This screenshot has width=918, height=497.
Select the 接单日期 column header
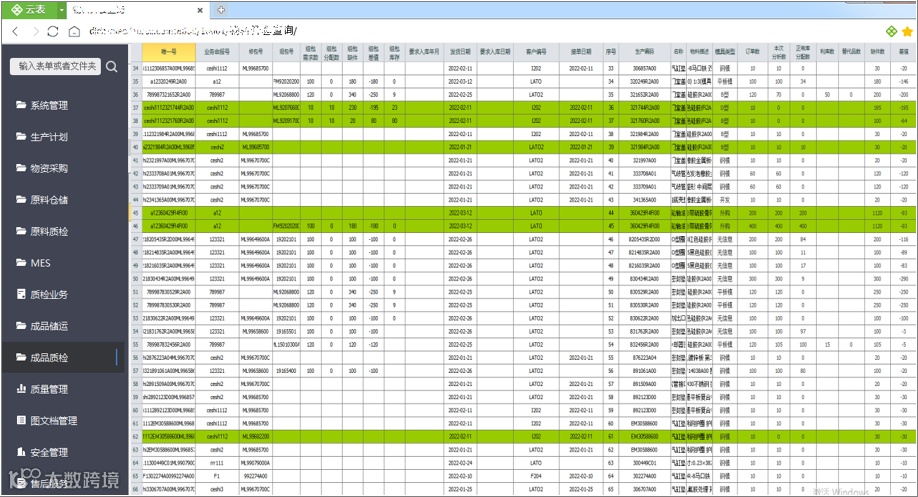pos(581,52)
